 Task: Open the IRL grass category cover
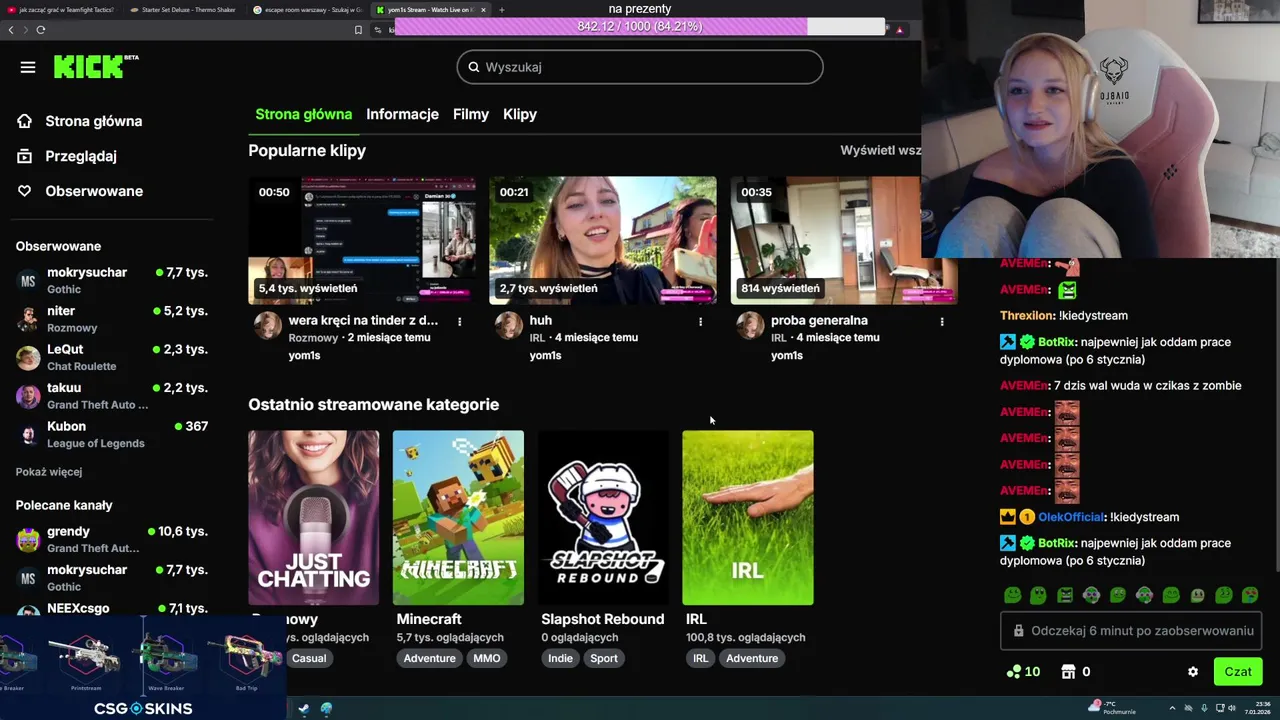click(x=748, y=518)
